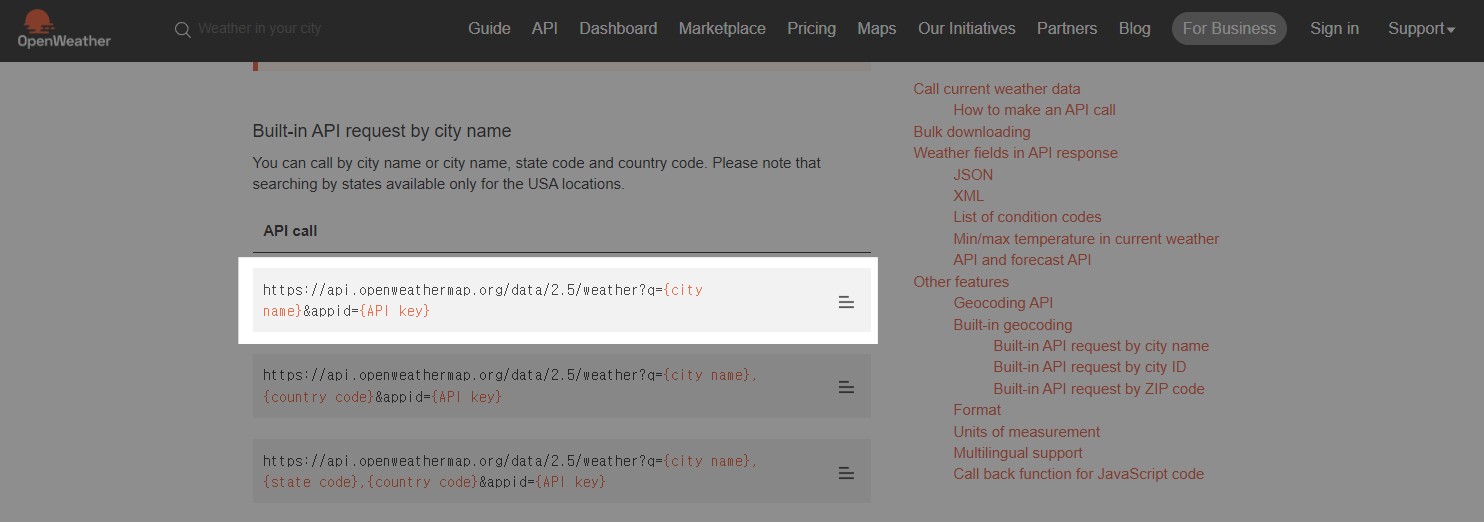Expand the Support dropdown
The height and width of the screenshot is (522, 1484).
(1421, 28)
